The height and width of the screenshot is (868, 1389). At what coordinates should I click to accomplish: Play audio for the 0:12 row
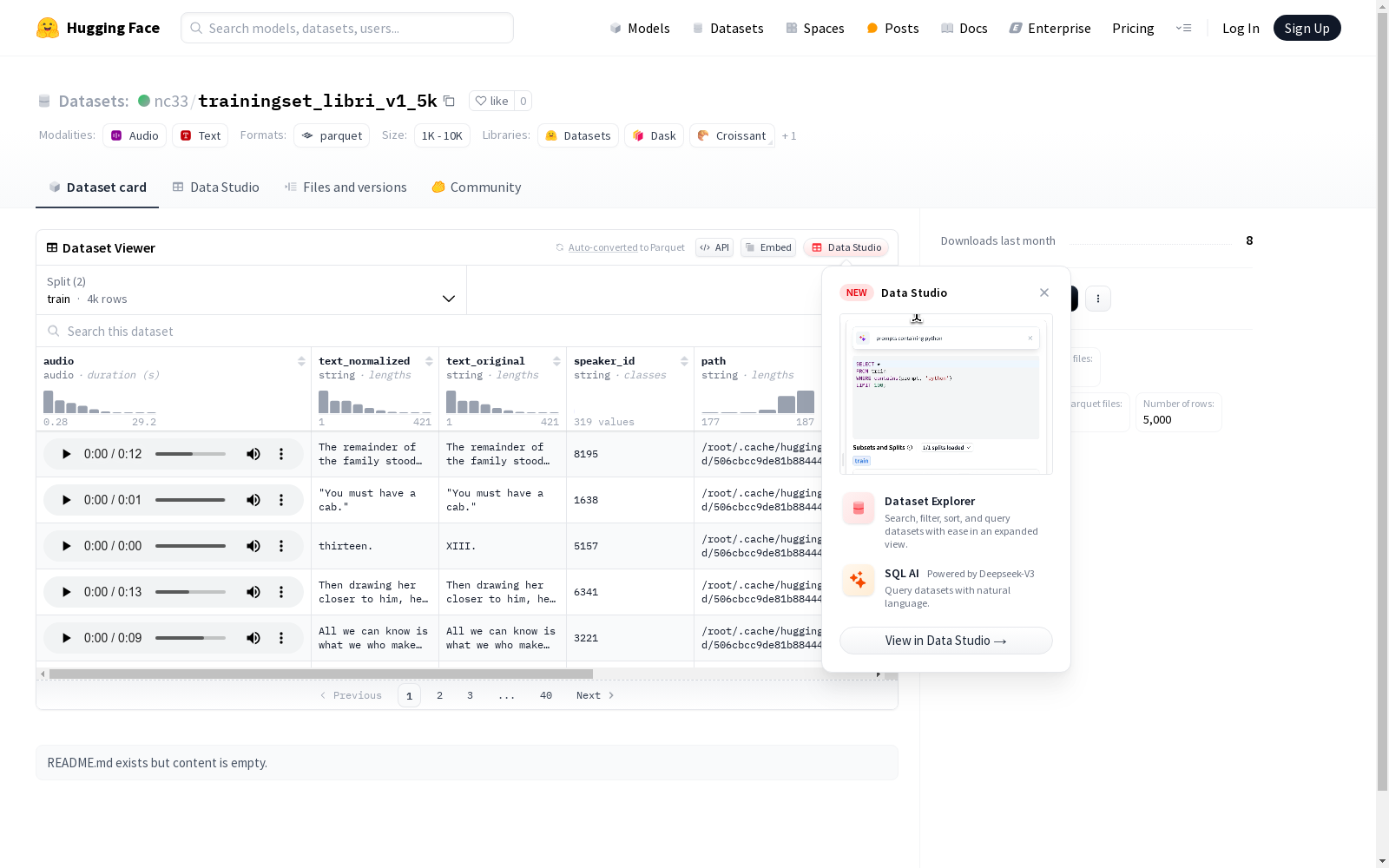click(66, 454)
